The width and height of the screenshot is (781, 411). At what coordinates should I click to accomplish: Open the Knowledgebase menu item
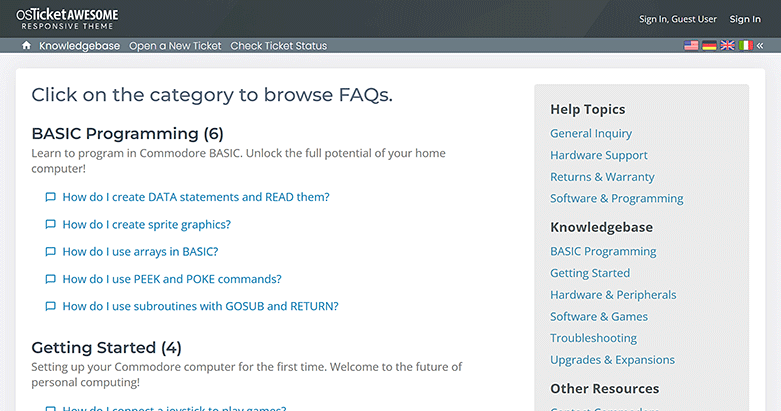click(79, 46)
